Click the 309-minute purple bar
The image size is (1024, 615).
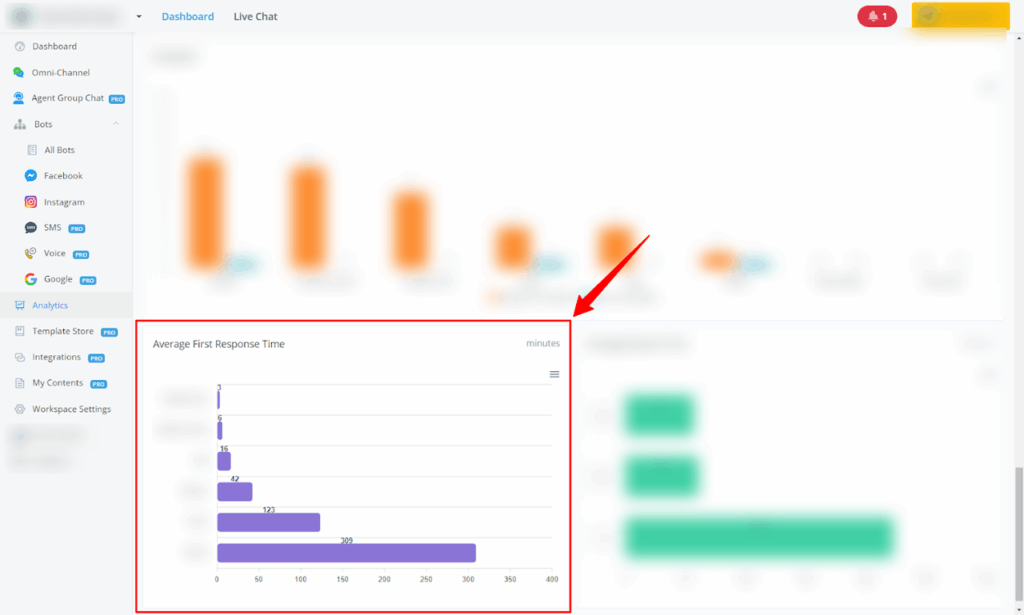pyautogui.click(x=346, y=553)
